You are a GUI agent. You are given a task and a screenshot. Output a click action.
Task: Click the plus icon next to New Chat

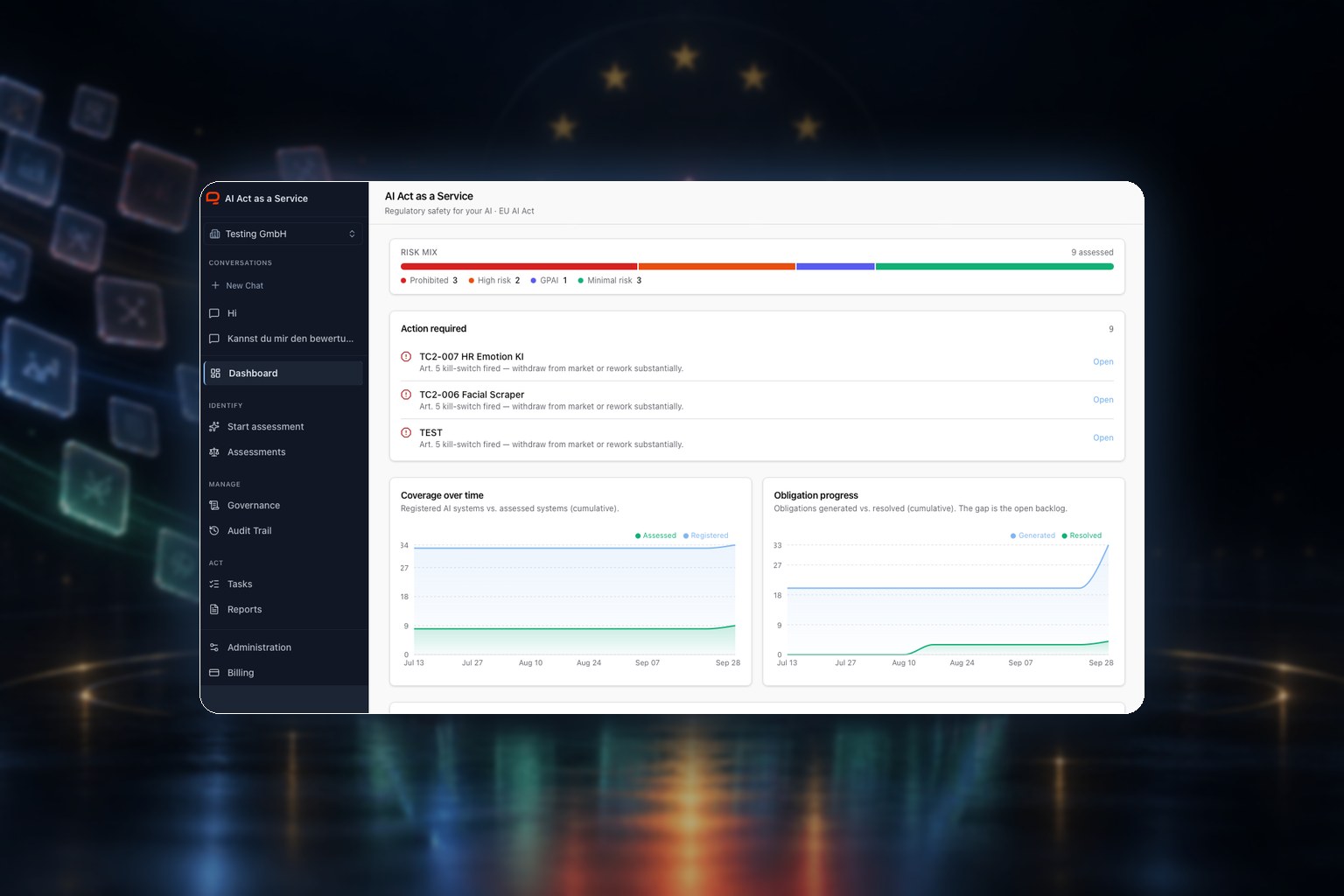coord(215,285)
